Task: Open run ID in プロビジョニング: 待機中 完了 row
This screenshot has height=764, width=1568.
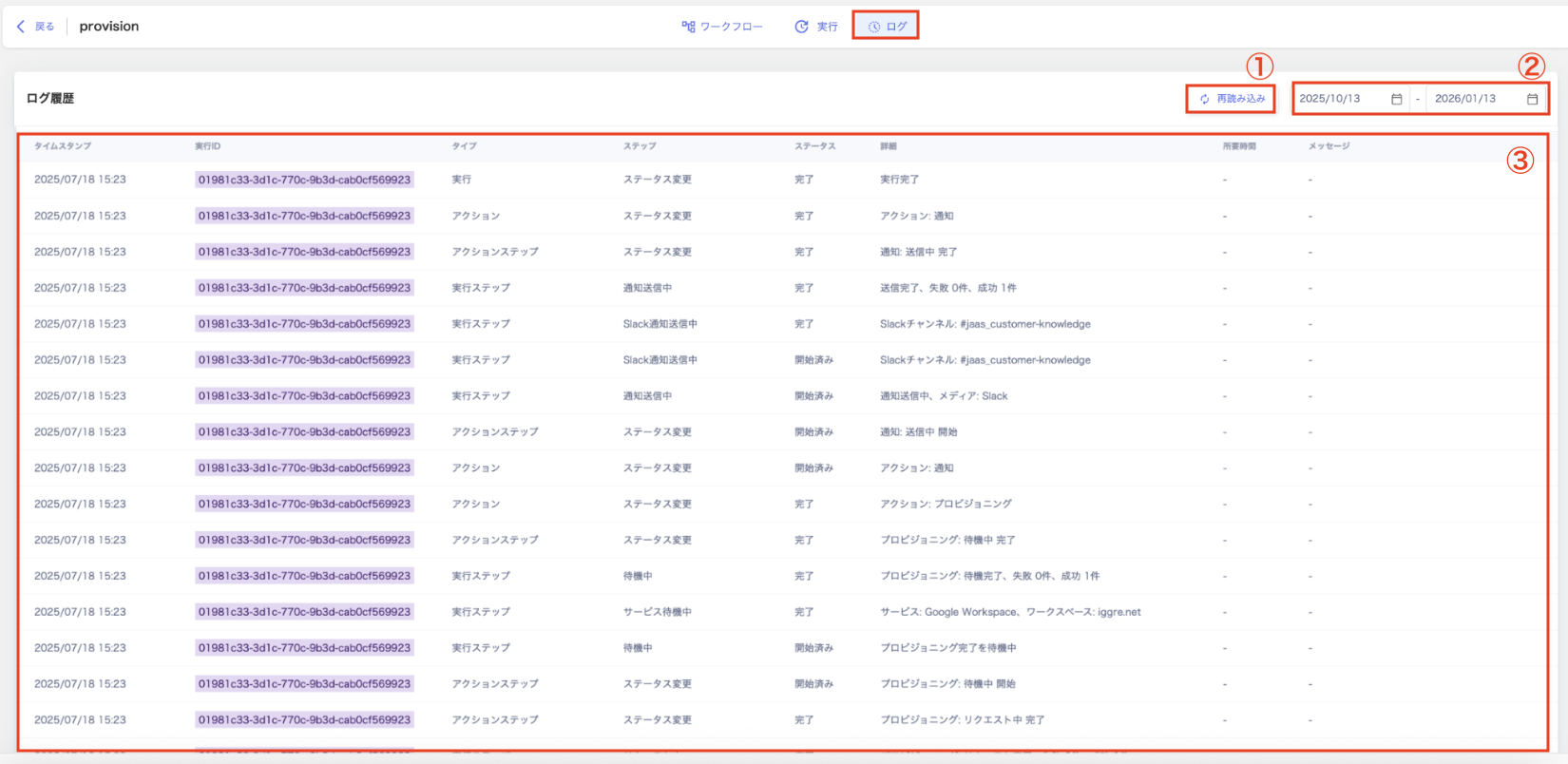Action: [304, 540]
